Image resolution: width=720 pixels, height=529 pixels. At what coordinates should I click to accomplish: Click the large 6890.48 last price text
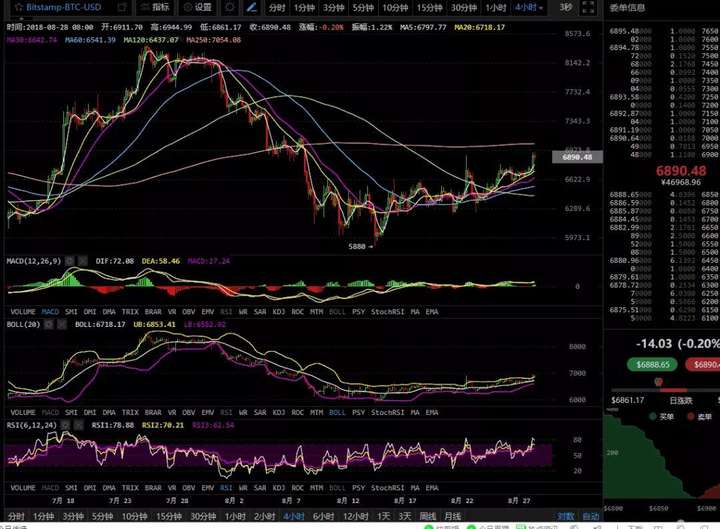click(x=681, y=171)
